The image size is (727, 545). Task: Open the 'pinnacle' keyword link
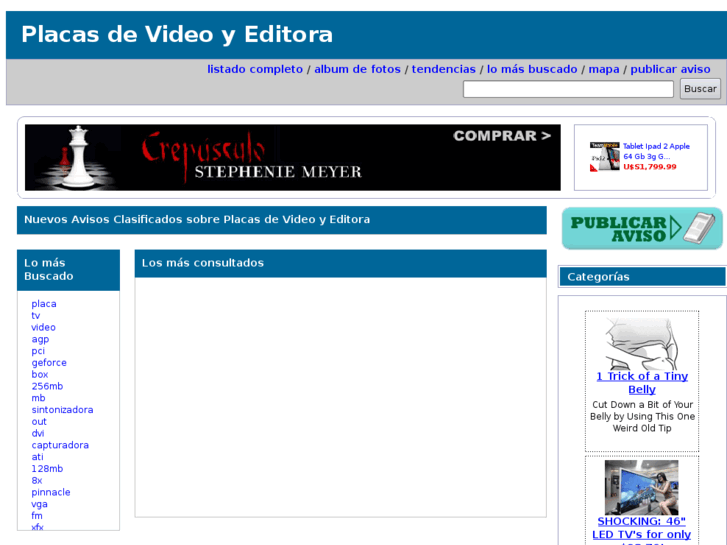point(51,492)
